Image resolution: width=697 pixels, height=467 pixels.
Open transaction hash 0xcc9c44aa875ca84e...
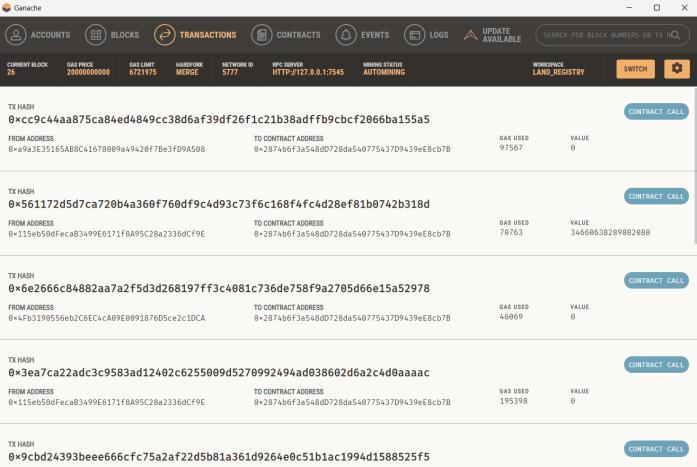click(219, 120)
